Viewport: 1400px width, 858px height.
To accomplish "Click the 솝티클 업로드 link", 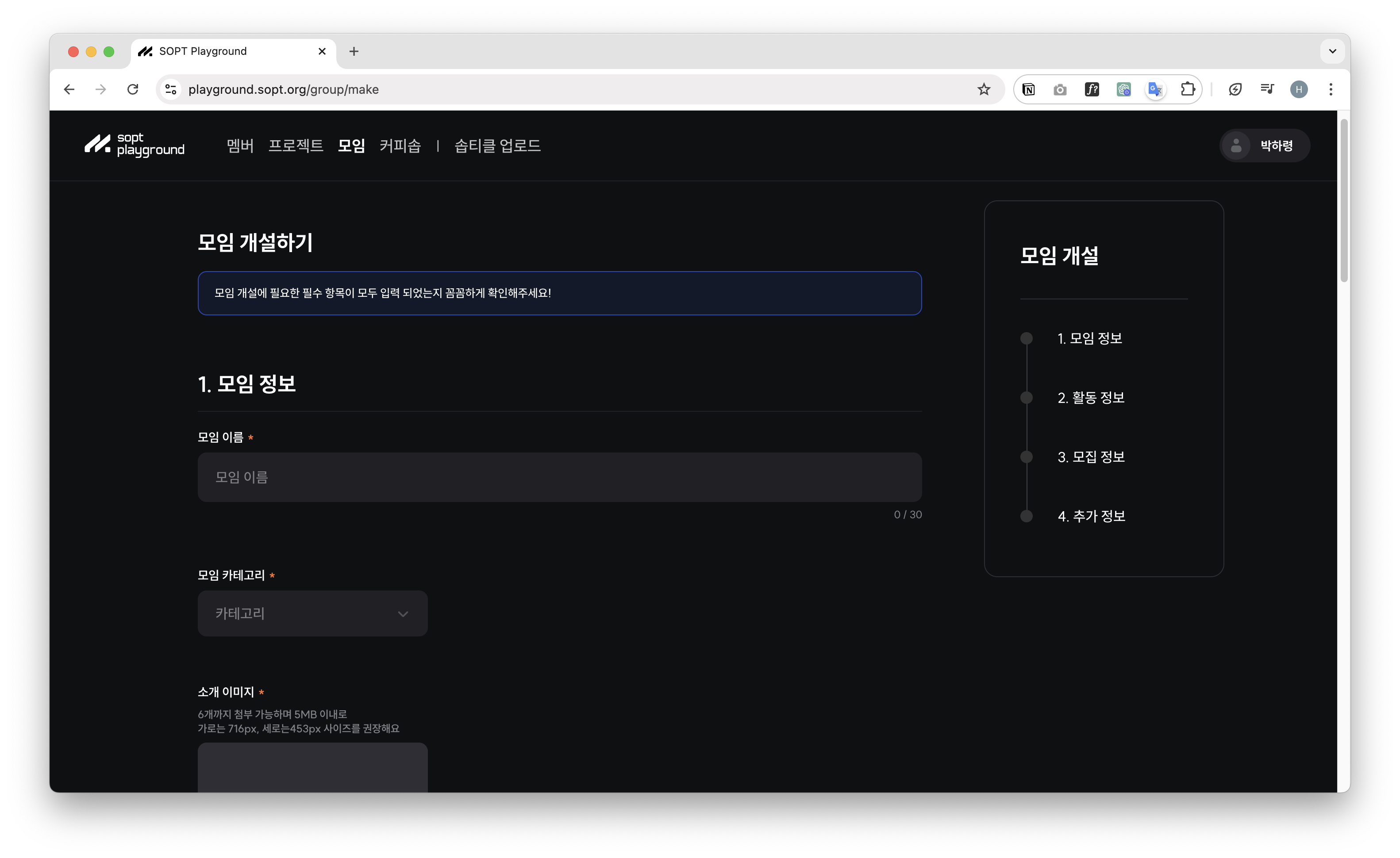I will click(497, 146).
